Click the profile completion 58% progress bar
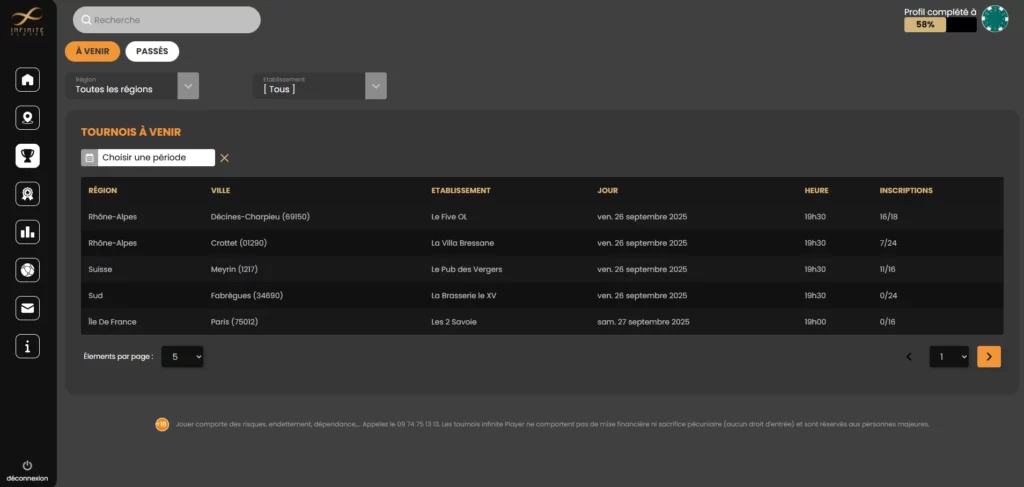 pyautogui.click(x=940, y=25)
